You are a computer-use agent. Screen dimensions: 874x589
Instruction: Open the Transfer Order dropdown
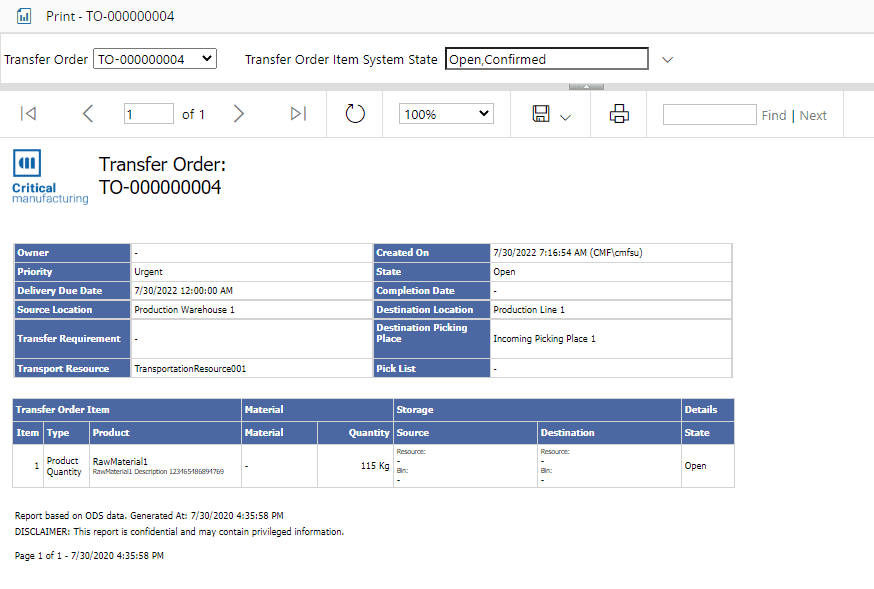pyautogui.click(x=155, y=59)
